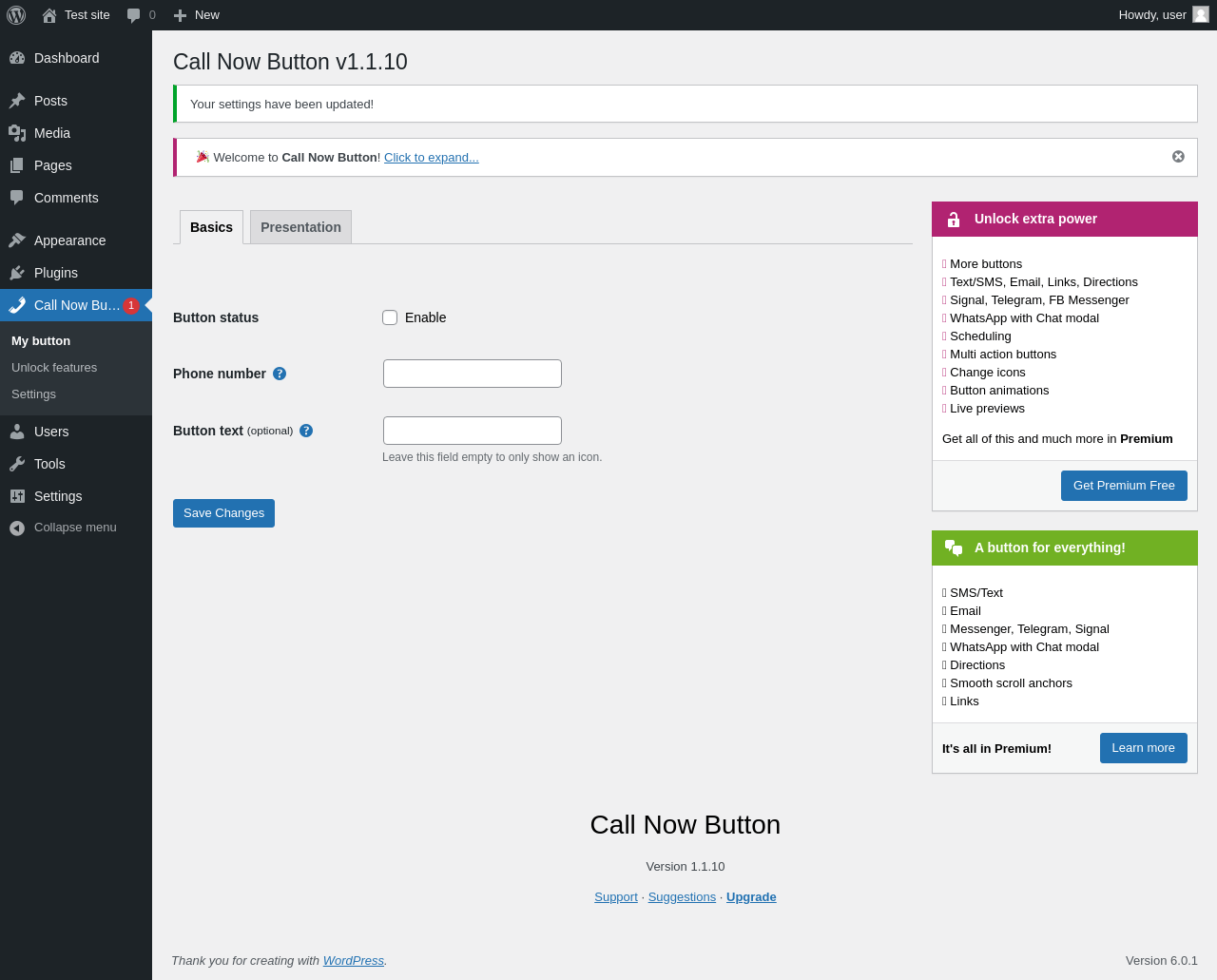Click the Collapse menu label
1217x980 pixels.
75,528
